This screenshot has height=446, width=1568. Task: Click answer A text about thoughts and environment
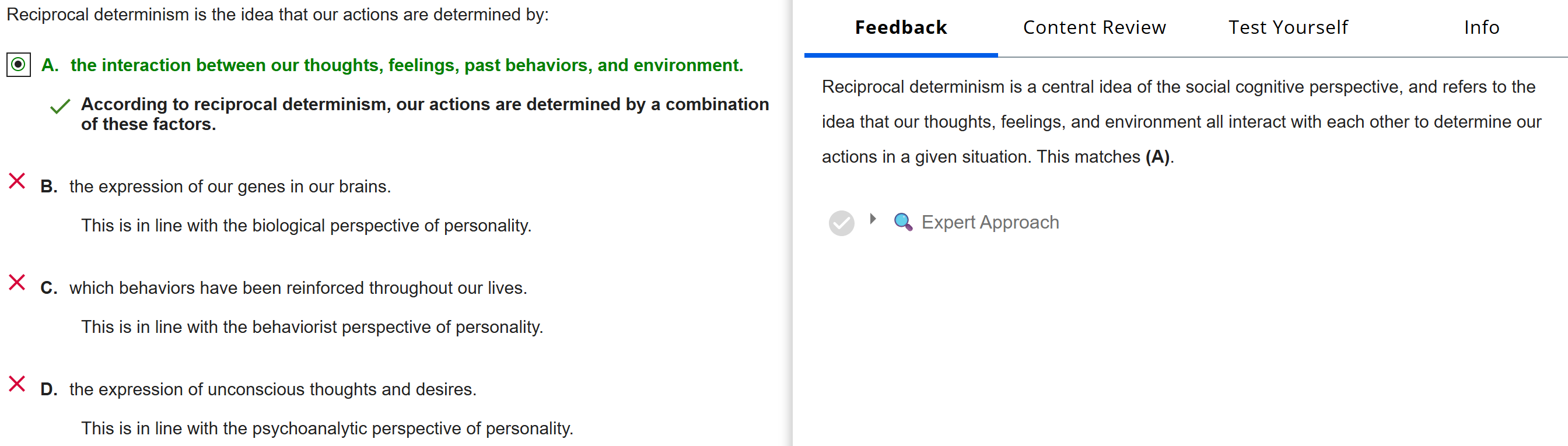tap(406, 65)
